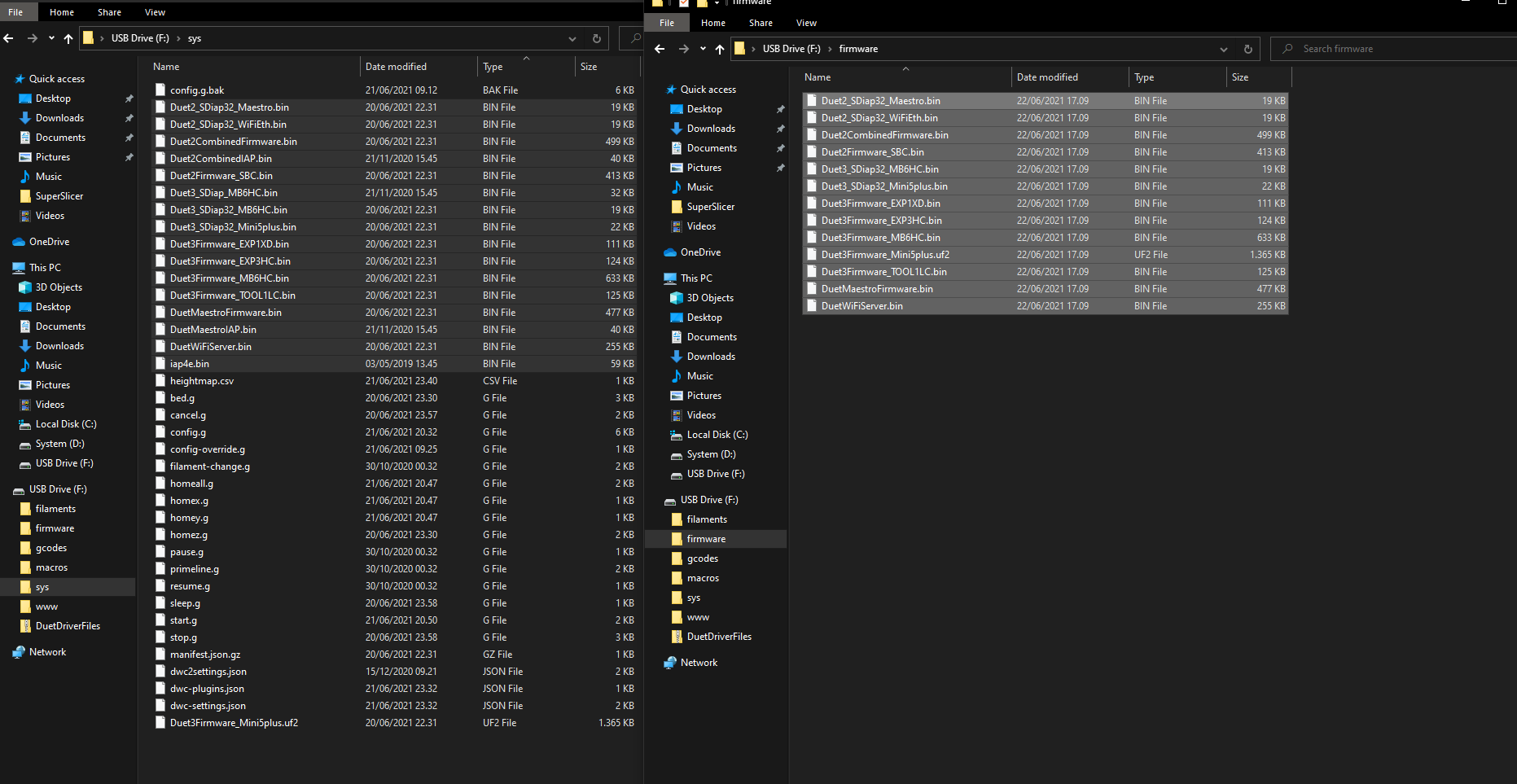This screenshot has height=784, width=1517.
Task: Click USB Drive (F:) breadcrumb in left address bar
Action: (140, 38)
